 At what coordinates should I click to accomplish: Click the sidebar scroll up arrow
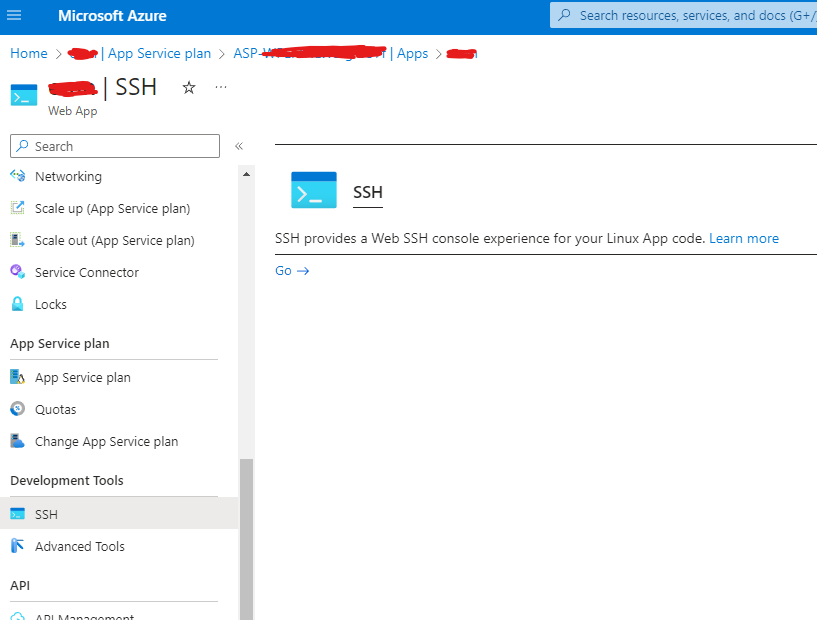coord(246,174)
